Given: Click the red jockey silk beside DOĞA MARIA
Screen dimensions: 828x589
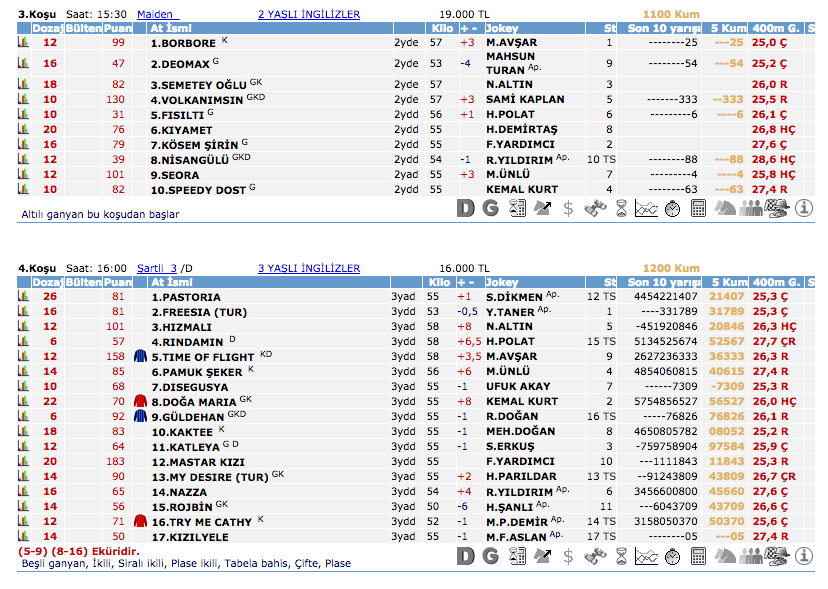Looking at the screenshot, I should [x=140, y=402].
